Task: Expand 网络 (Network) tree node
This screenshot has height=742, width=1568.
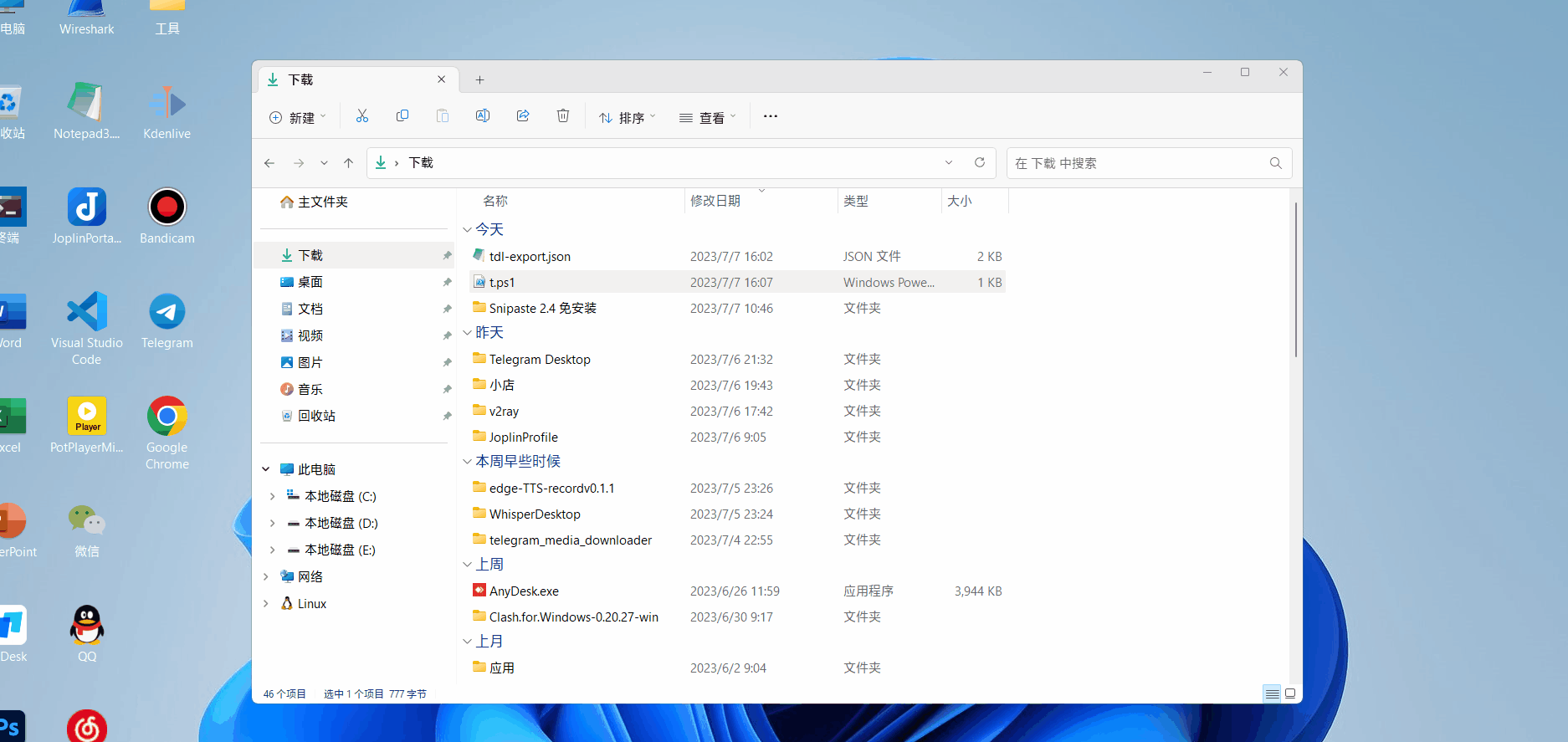Action: point(266,576)
